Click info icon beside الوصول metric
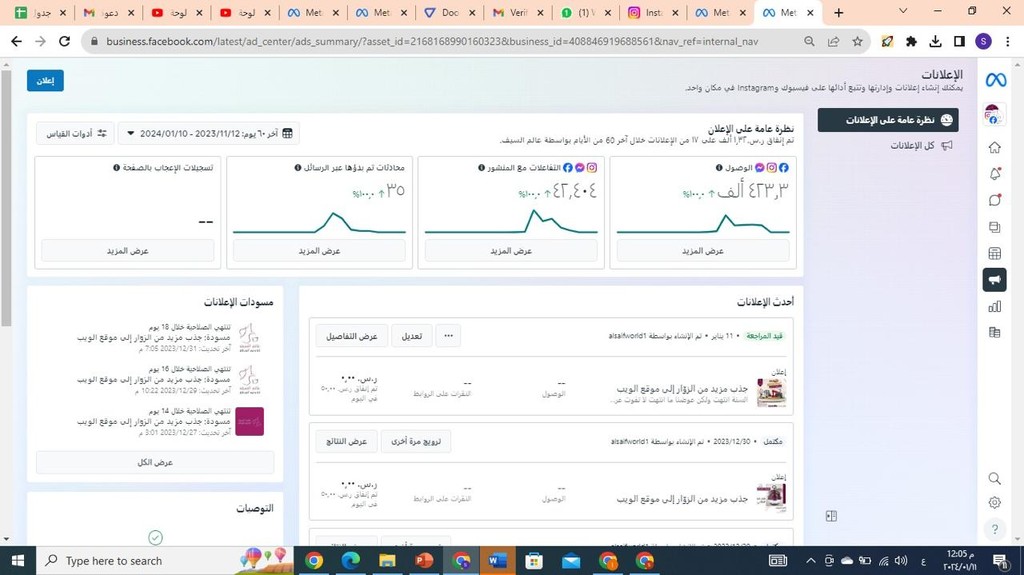The image size is (1024, 575). (x=719, y=168)
